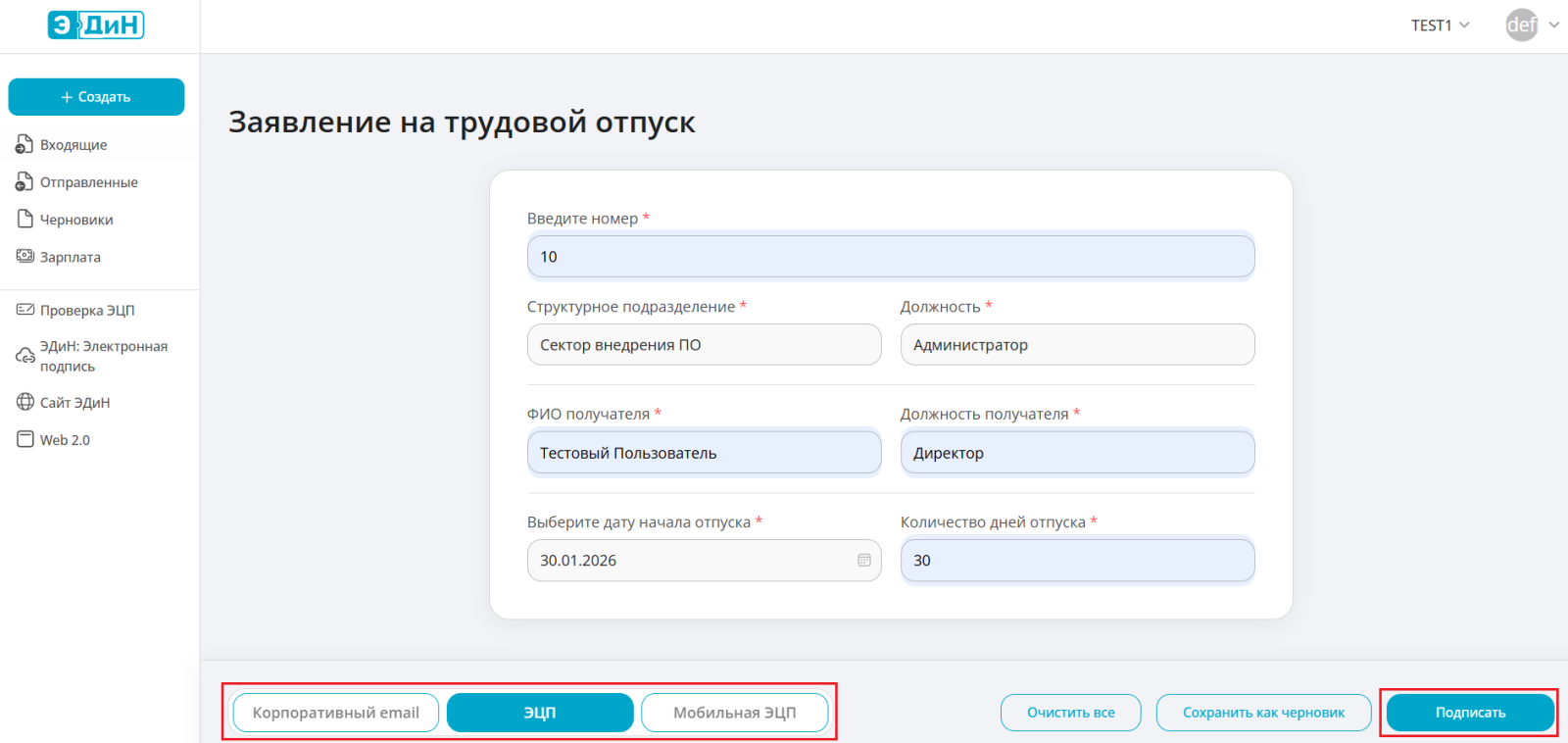Focus the Количество дней отпуска field

pos(1077,561)
